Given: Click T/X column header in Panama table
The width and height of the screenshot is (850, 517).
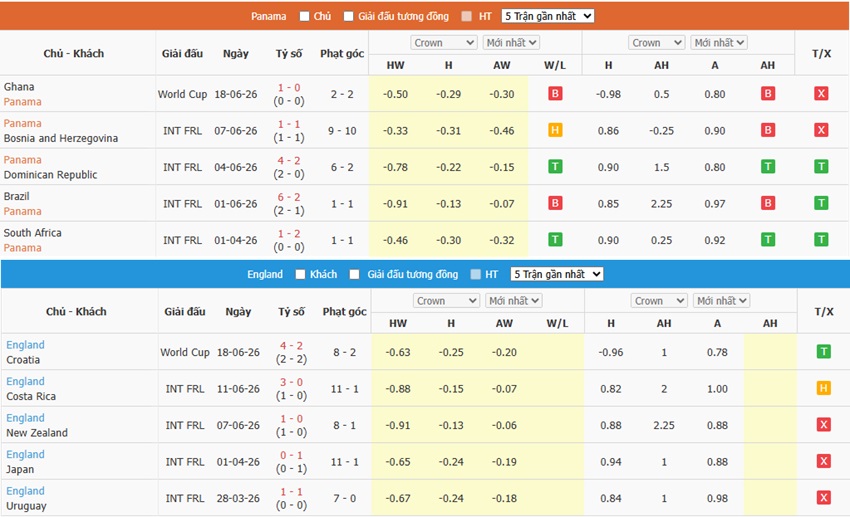Looking at the screenshot, I should pyautogui.click(x=821, y=53).
